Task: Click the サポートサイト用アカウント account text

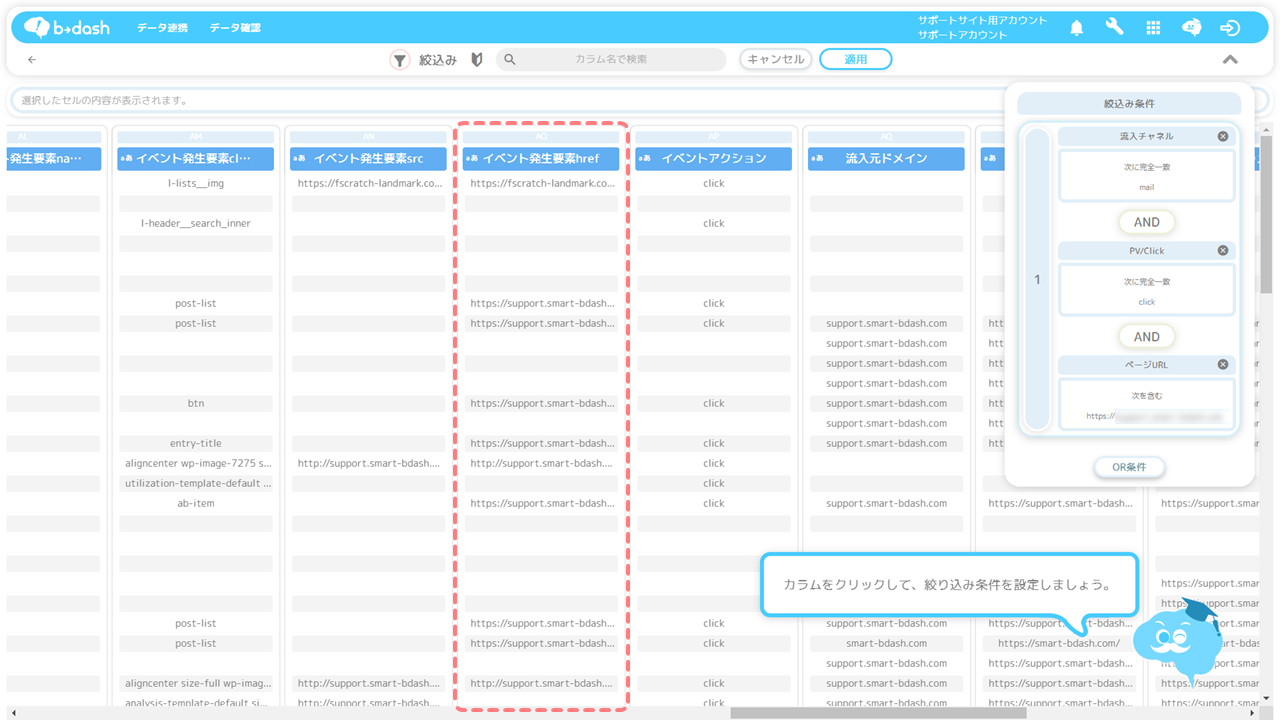Action: (x=982, y=20)
